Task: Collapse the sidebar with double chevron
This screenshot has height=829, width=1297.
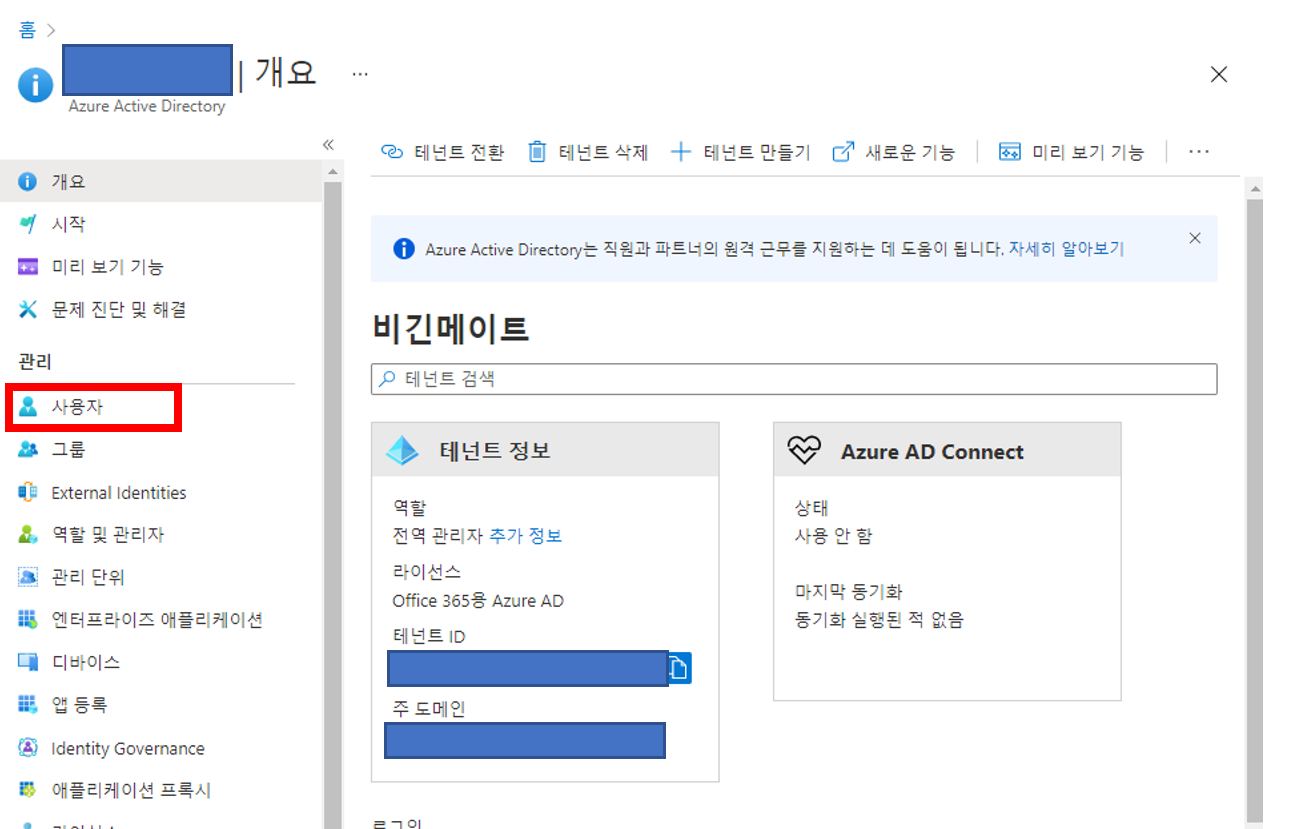Action: (x=327, y=145)
